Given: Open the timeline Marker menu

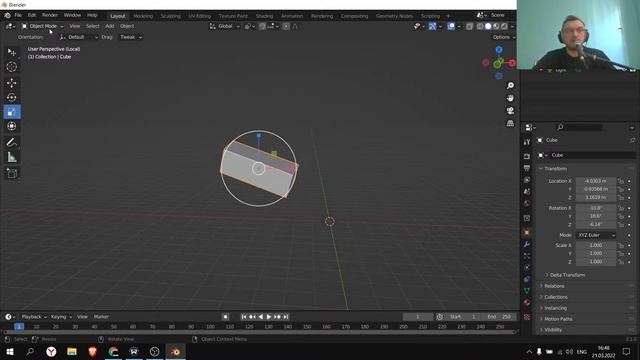Looking at the screenshot, I should (x=101, y=317).
